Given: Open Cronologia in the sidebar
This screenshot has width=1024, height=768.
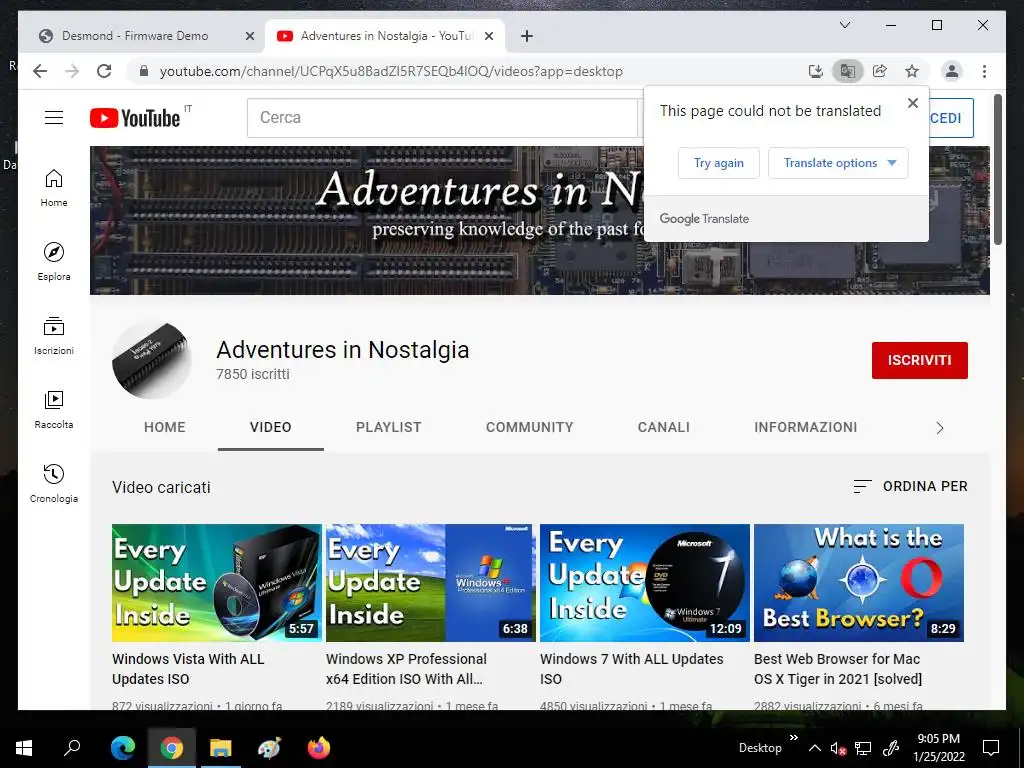Looking at the screenshot, I should pos(54,483).
